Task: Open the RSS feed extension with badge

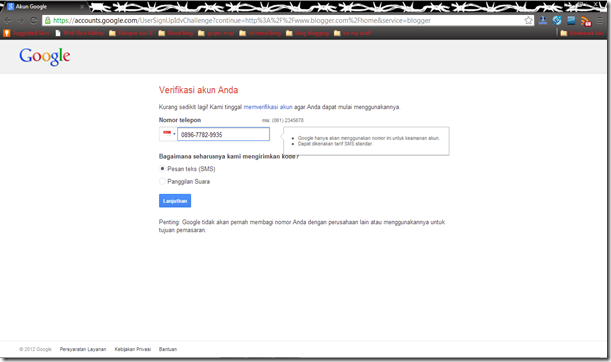Action: pos(586,21)
